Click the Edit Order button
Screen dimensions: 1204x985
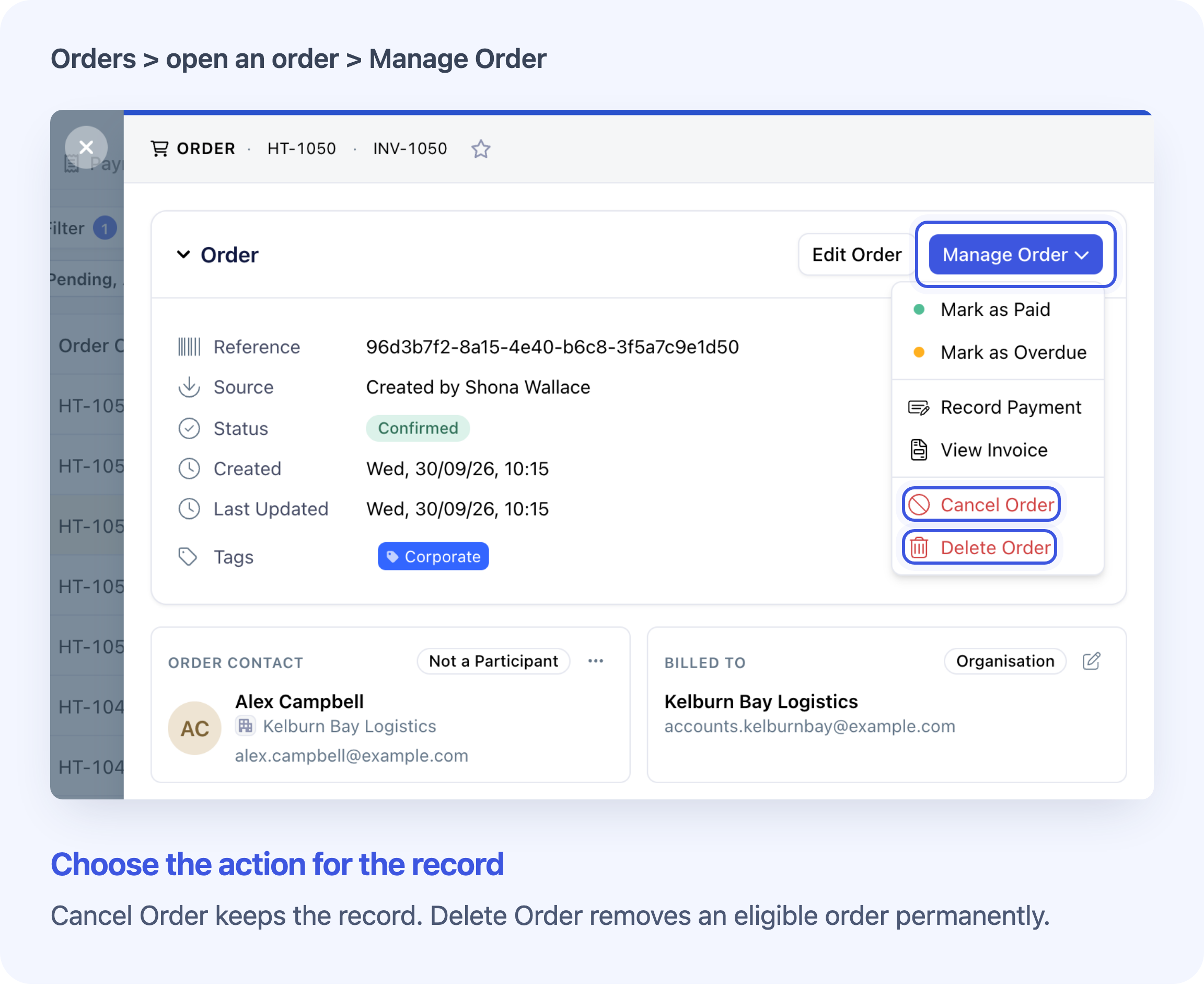click(x=856, y=255)
